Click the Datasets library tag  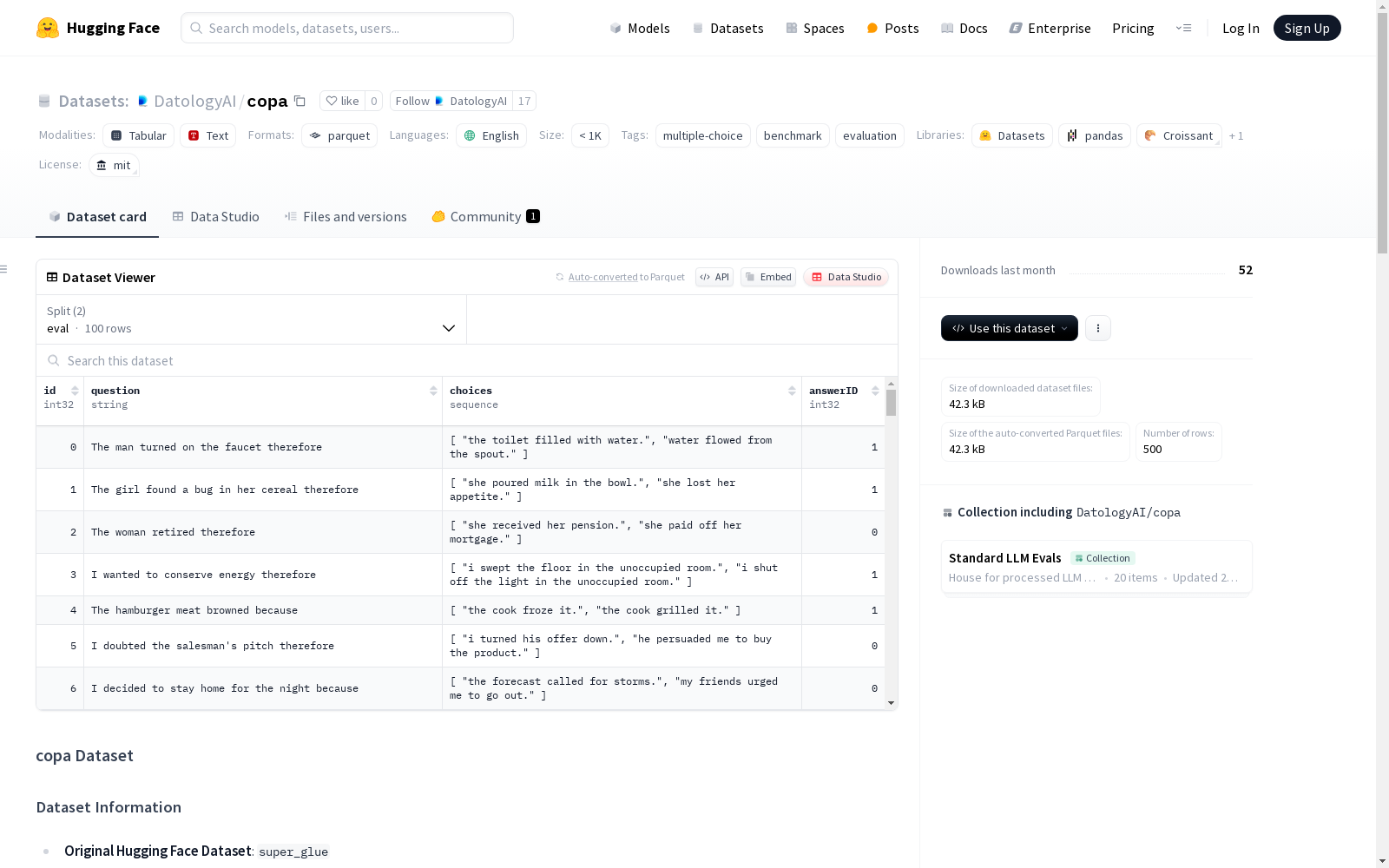[1012, 135]
